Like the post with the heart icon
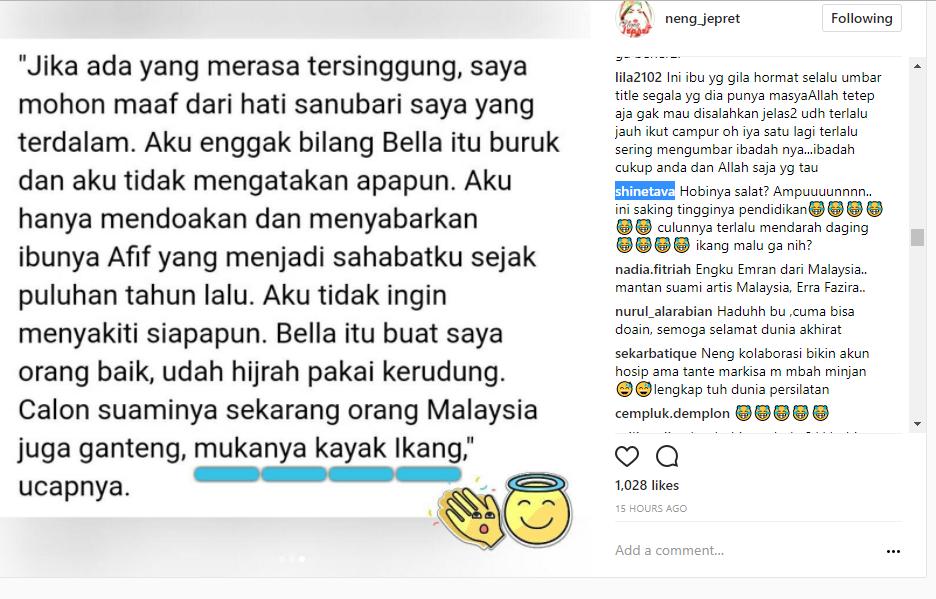Image resolution: width=936 pixels, height=599 pixels. (x=627, y=456)
